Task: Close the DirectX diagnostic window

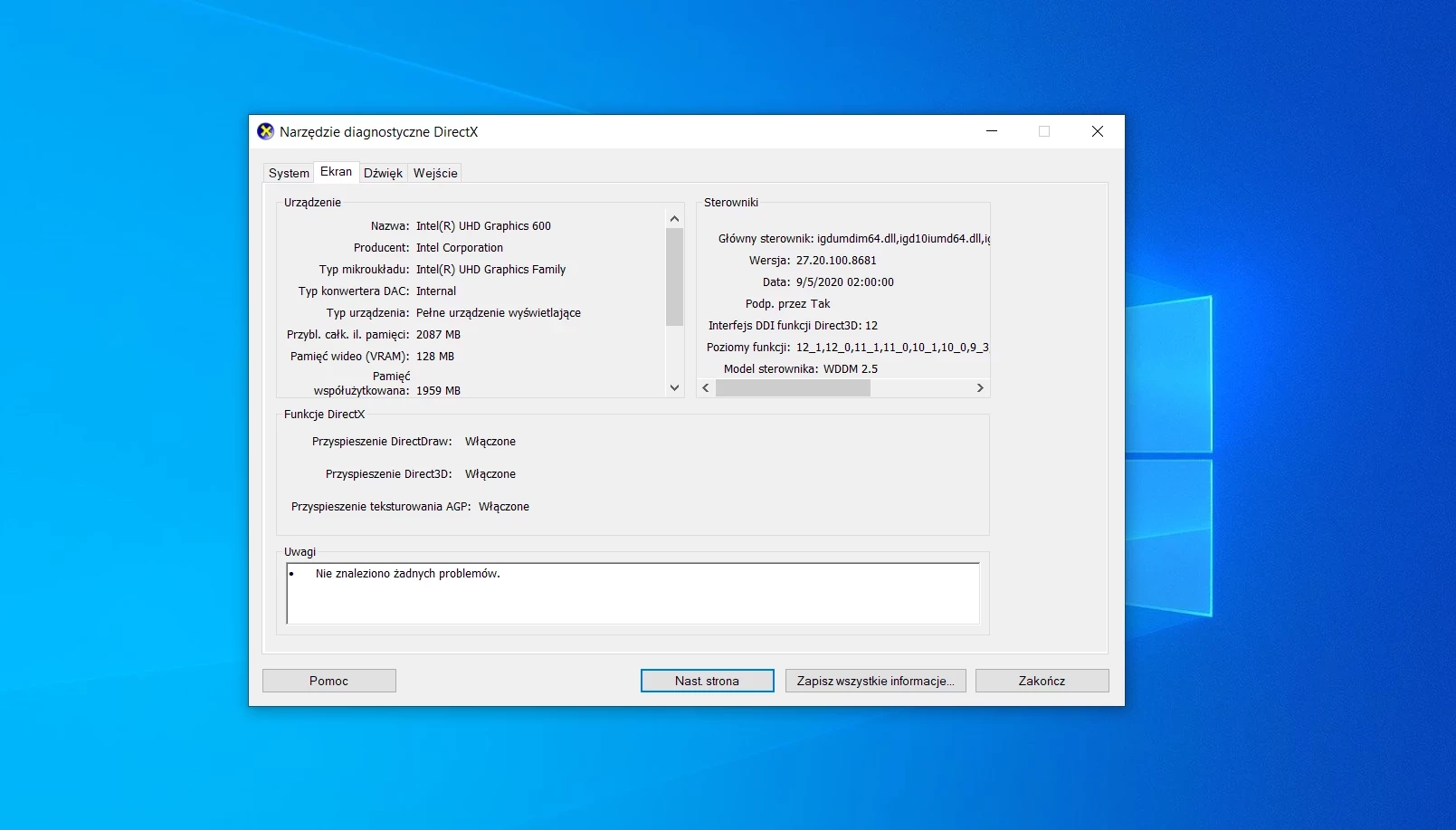Action: tap(1098, 131)
